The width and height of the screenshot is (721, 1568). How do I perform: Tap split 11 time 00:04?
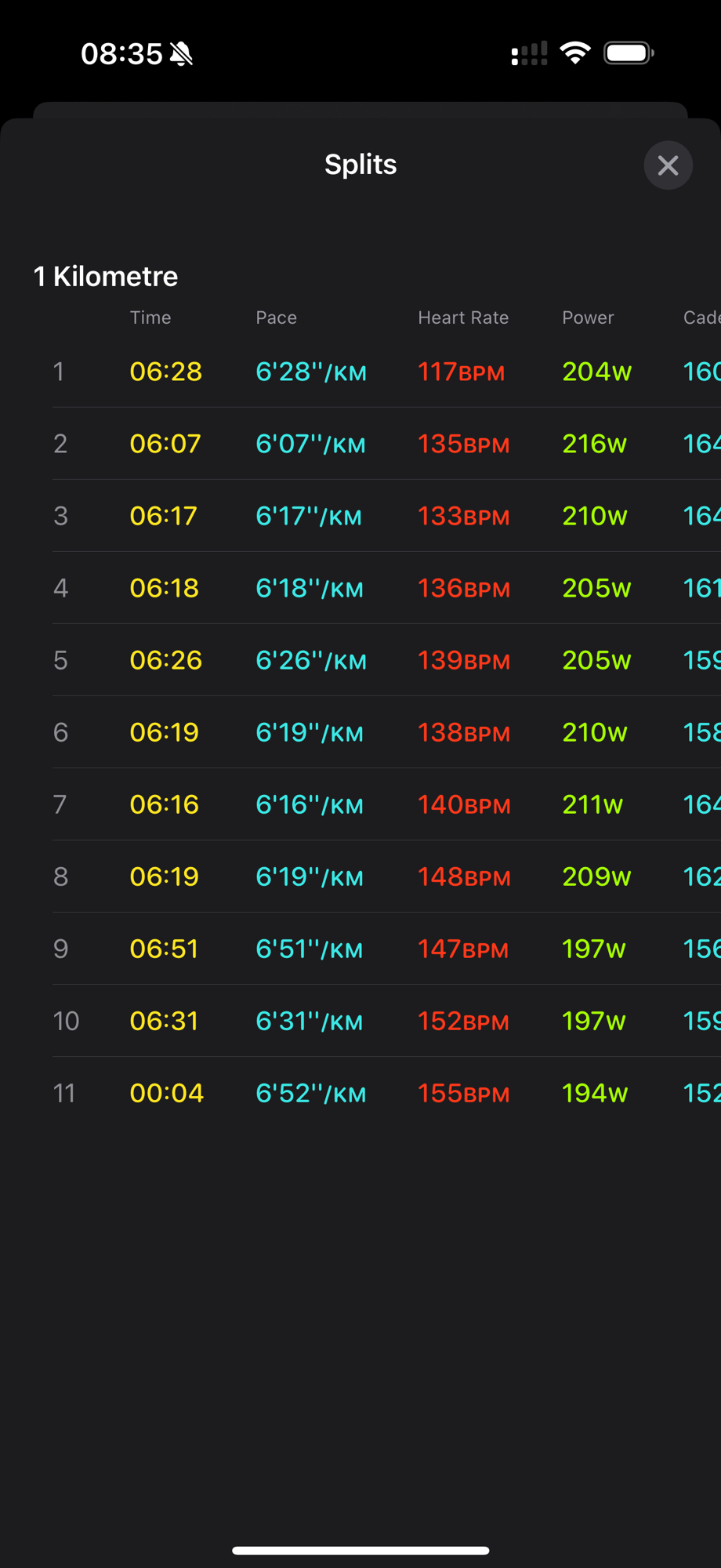coord(166,1093)
